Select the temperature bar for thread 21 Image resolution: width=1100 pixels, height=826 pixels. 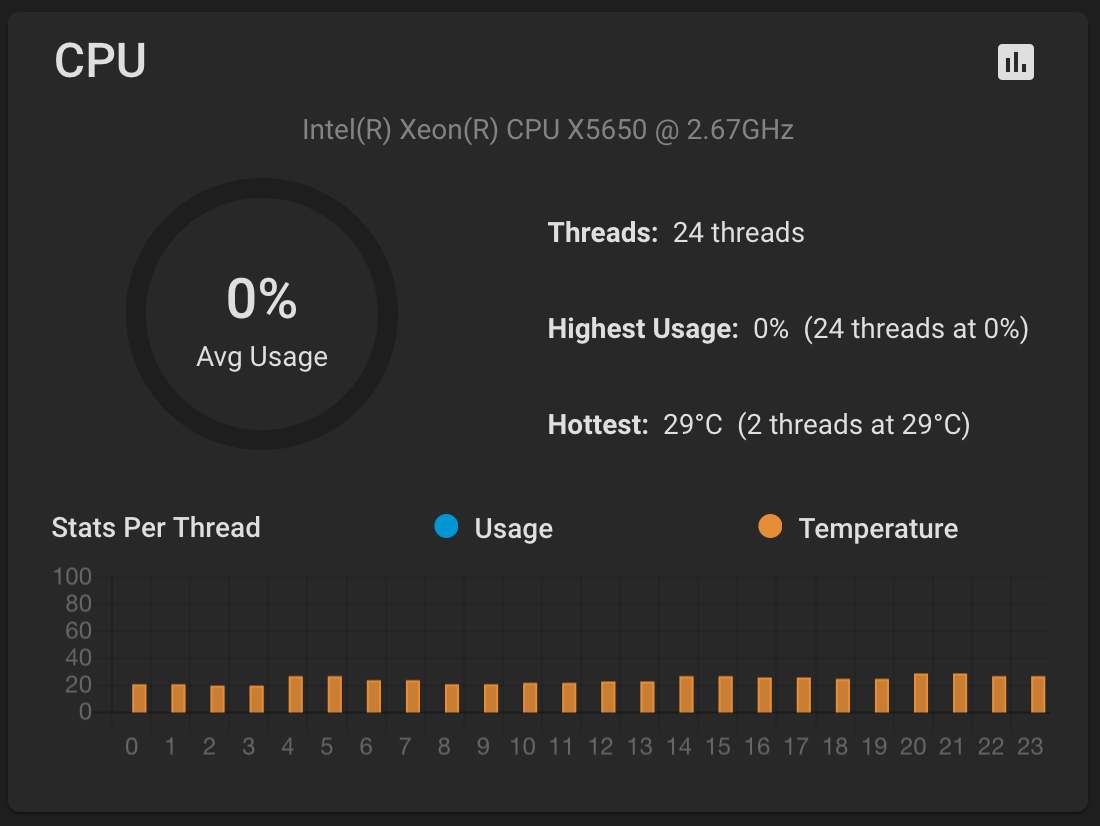[960, 693]
